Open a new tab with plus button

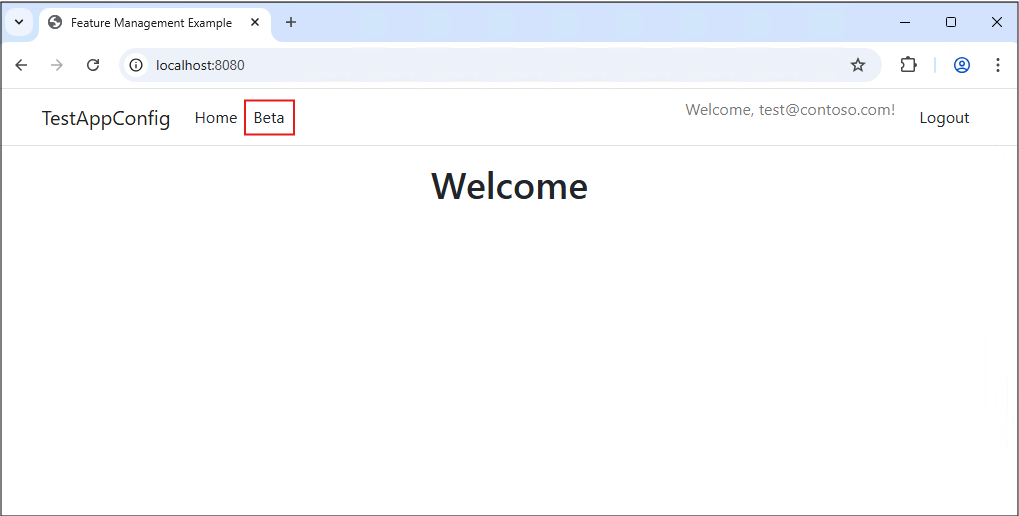click(x=291, y=22)
